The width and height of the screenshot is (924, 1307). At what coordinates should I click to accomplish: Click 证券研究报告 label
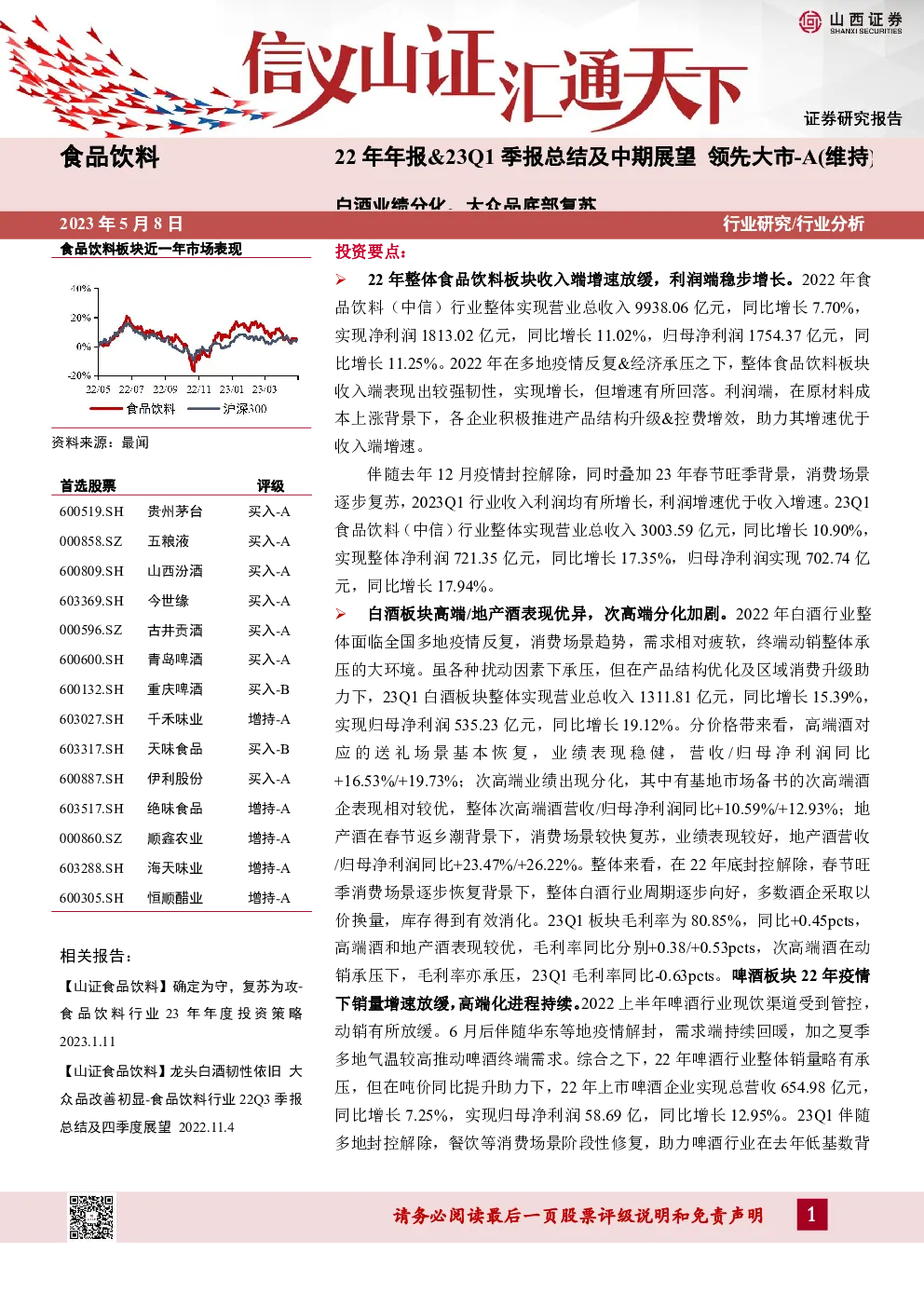coord(853,118)
